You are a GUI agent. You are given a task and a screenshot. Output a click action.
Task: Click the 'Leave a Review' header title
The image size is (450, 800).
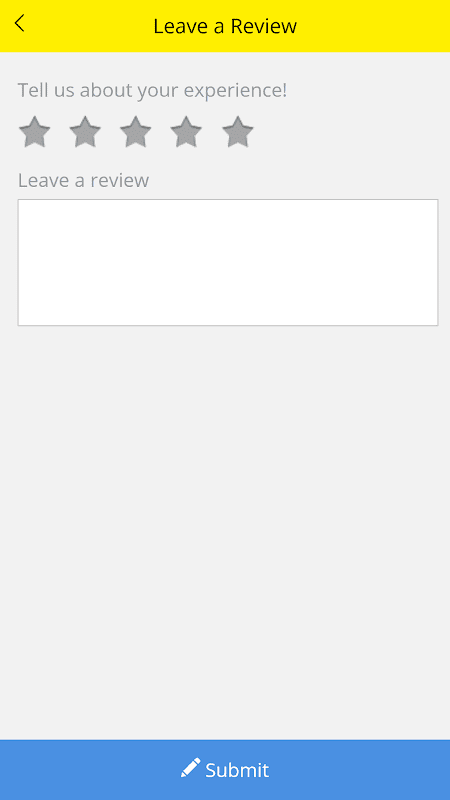[x=225, y=26]
